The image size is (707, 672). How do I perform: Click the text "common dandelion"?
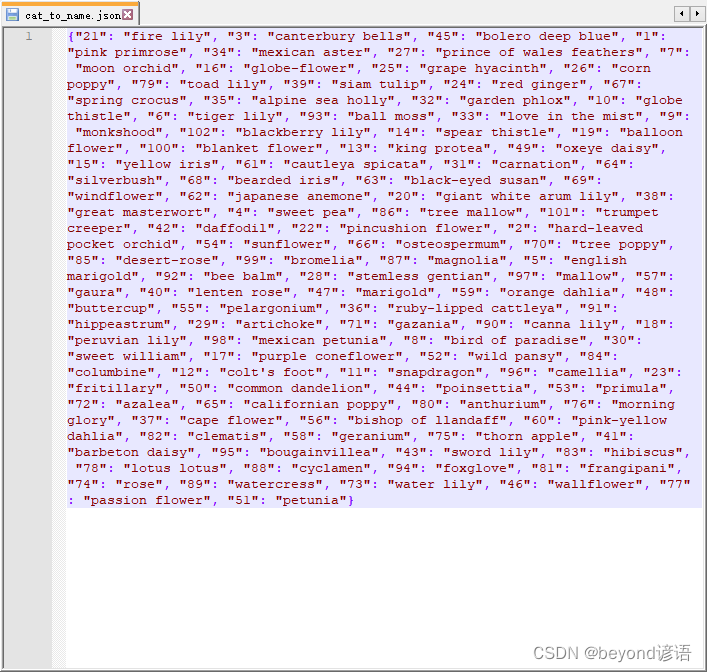tap(298, 389)
